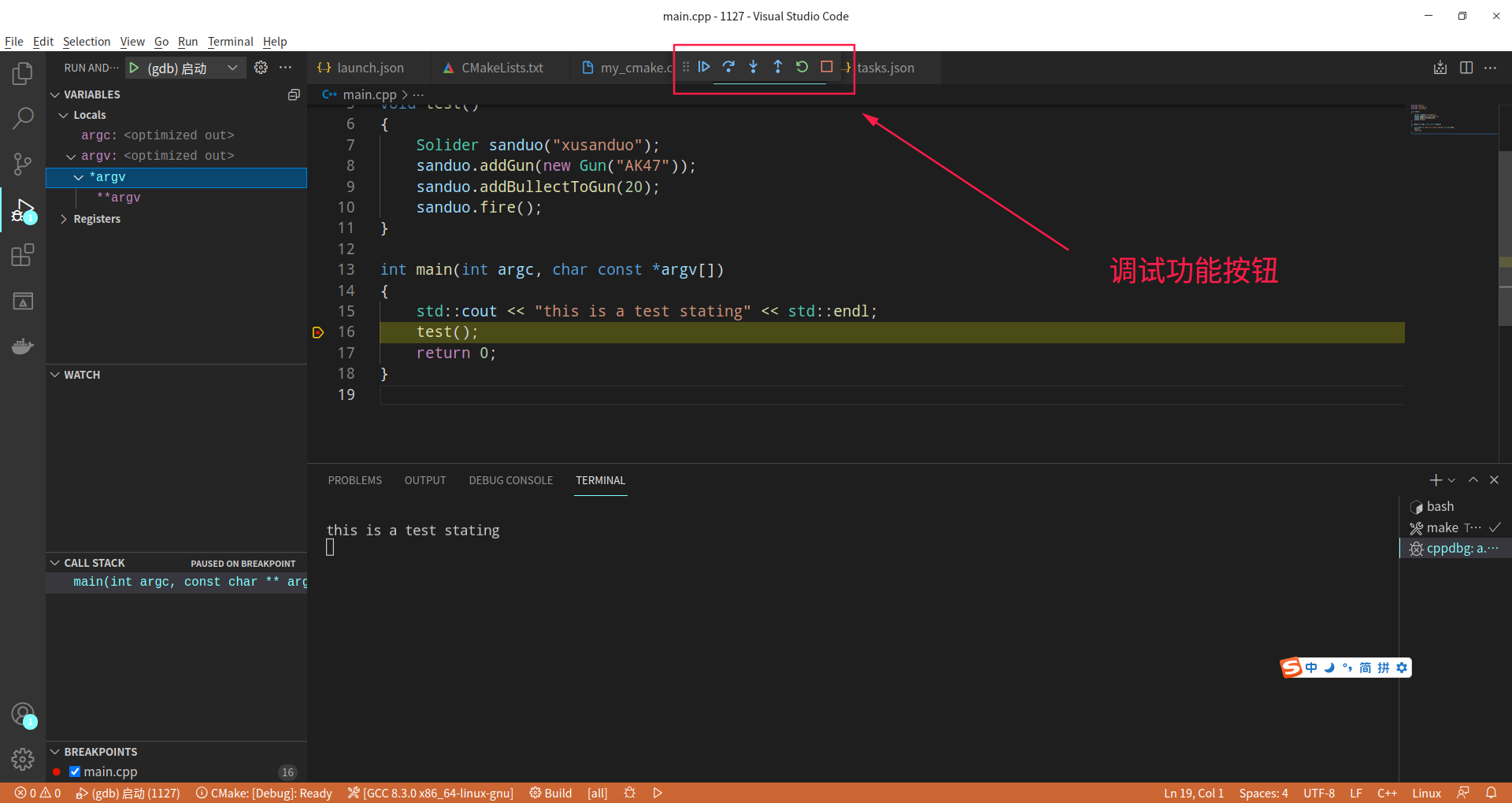
Task: Switch to the OUTPUT panel tab
Action: 425,480
